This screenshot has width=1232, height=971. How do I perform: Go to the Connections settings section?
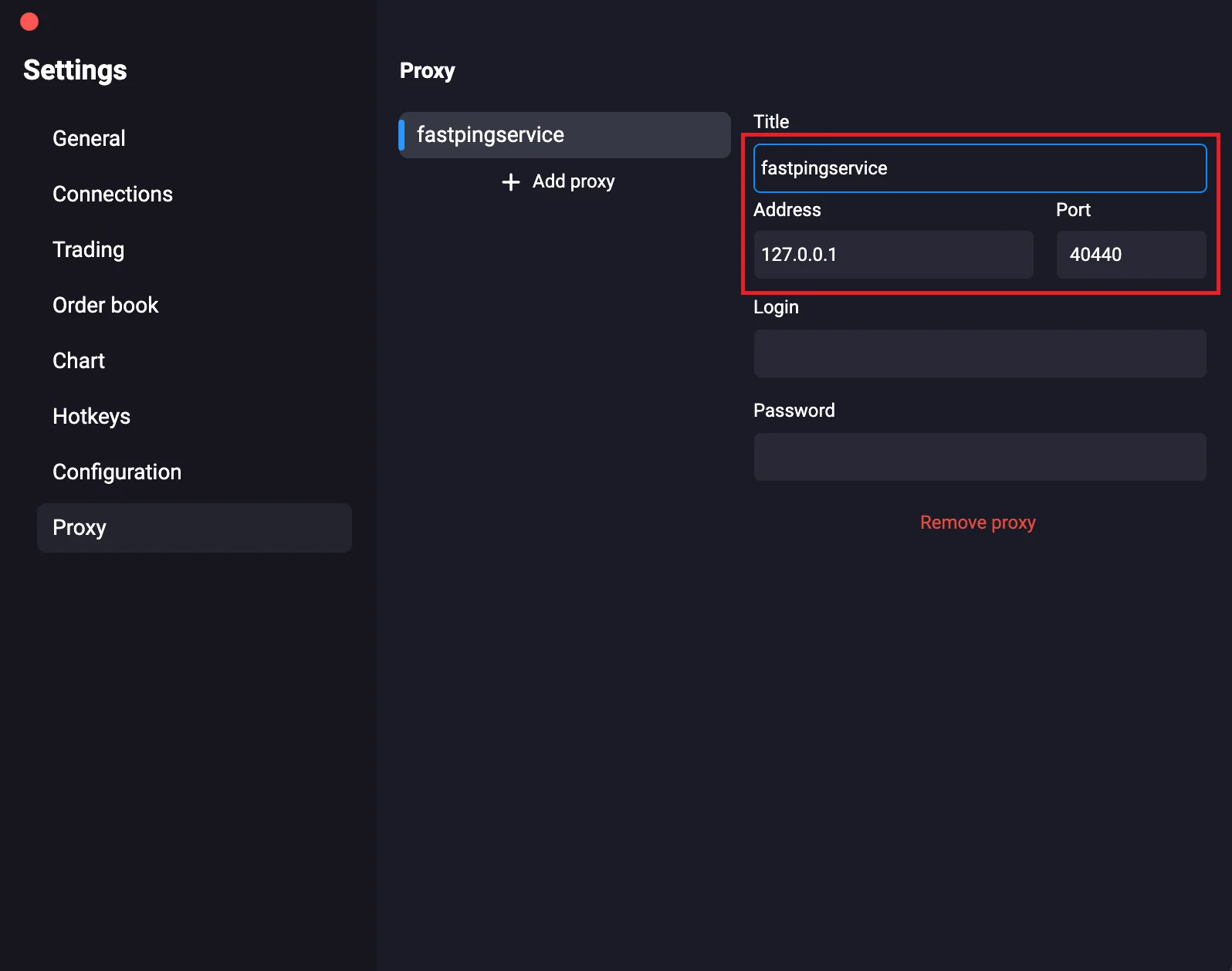[113, 195]
